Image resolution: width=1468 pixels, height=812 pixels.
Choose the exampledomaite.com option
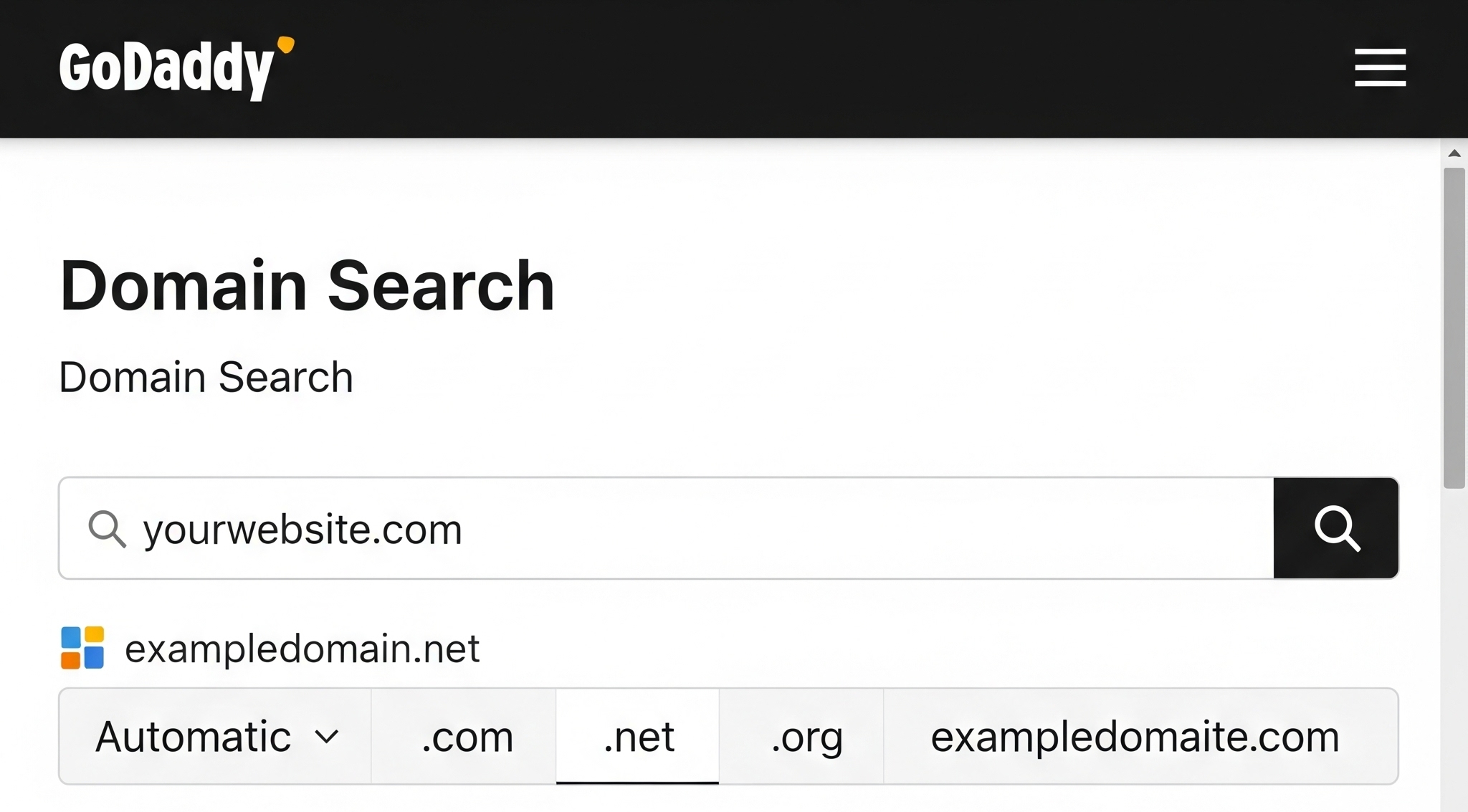(x=1140, y=736)
